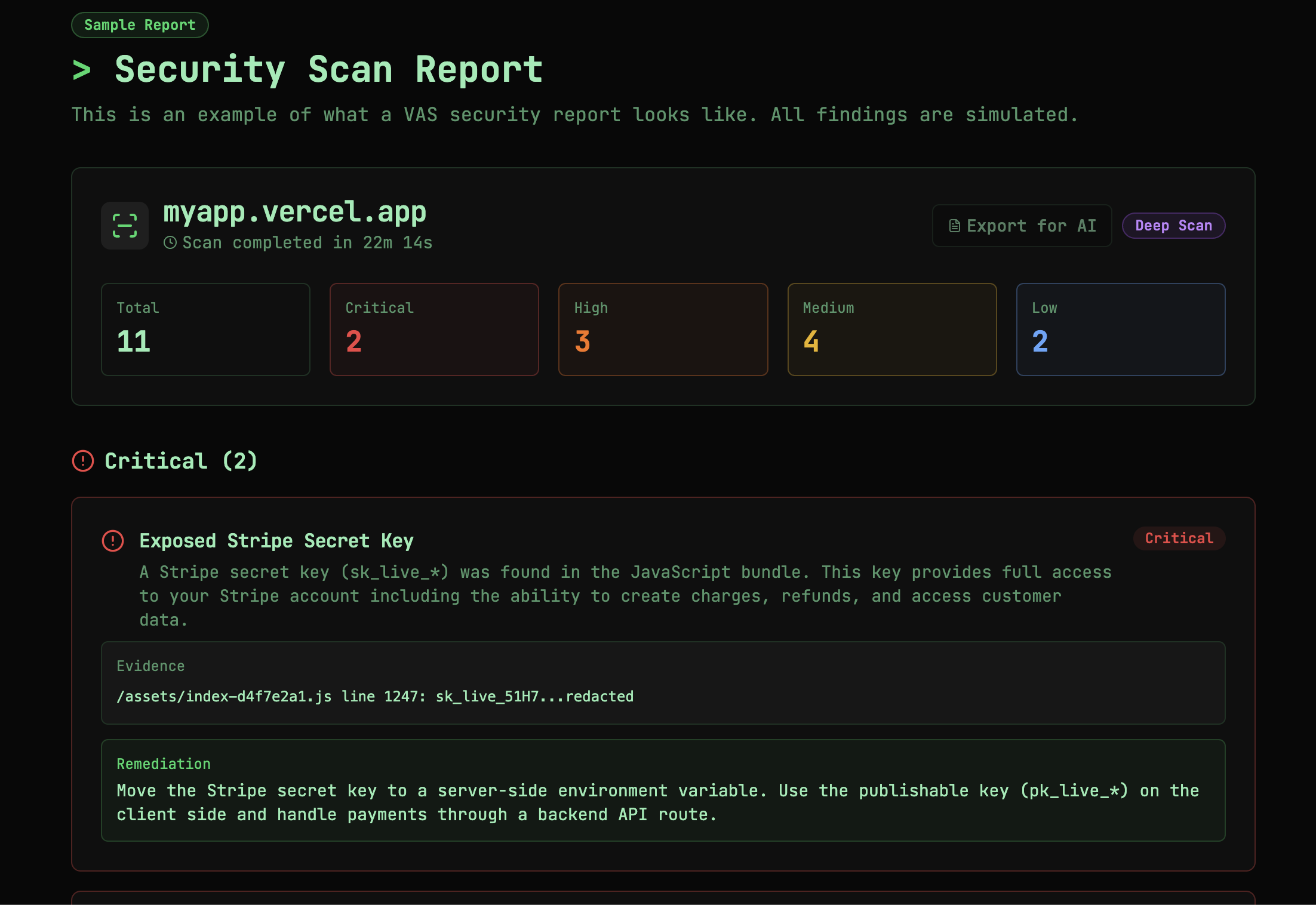
Task: Select the High severity summary tab
Action: coord(663,329)
